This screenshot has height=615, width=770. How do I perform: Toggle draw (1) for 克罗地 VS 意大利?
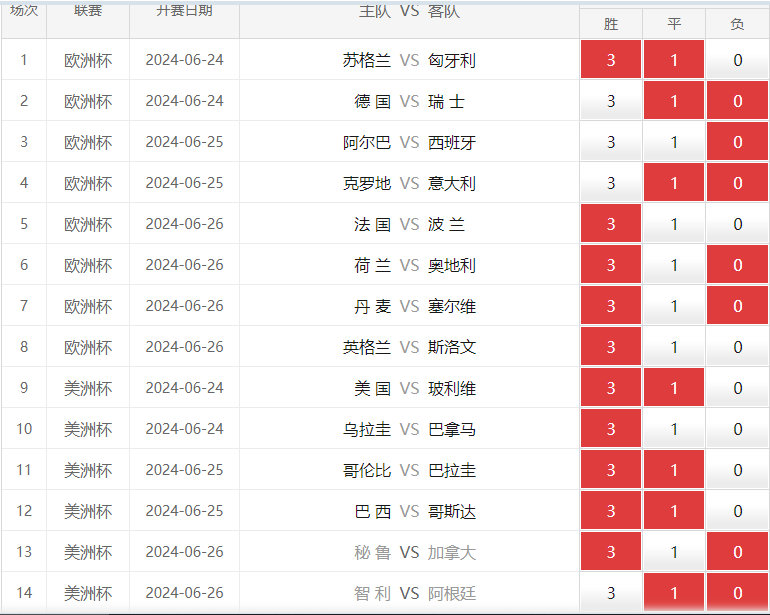click(674, 183)
